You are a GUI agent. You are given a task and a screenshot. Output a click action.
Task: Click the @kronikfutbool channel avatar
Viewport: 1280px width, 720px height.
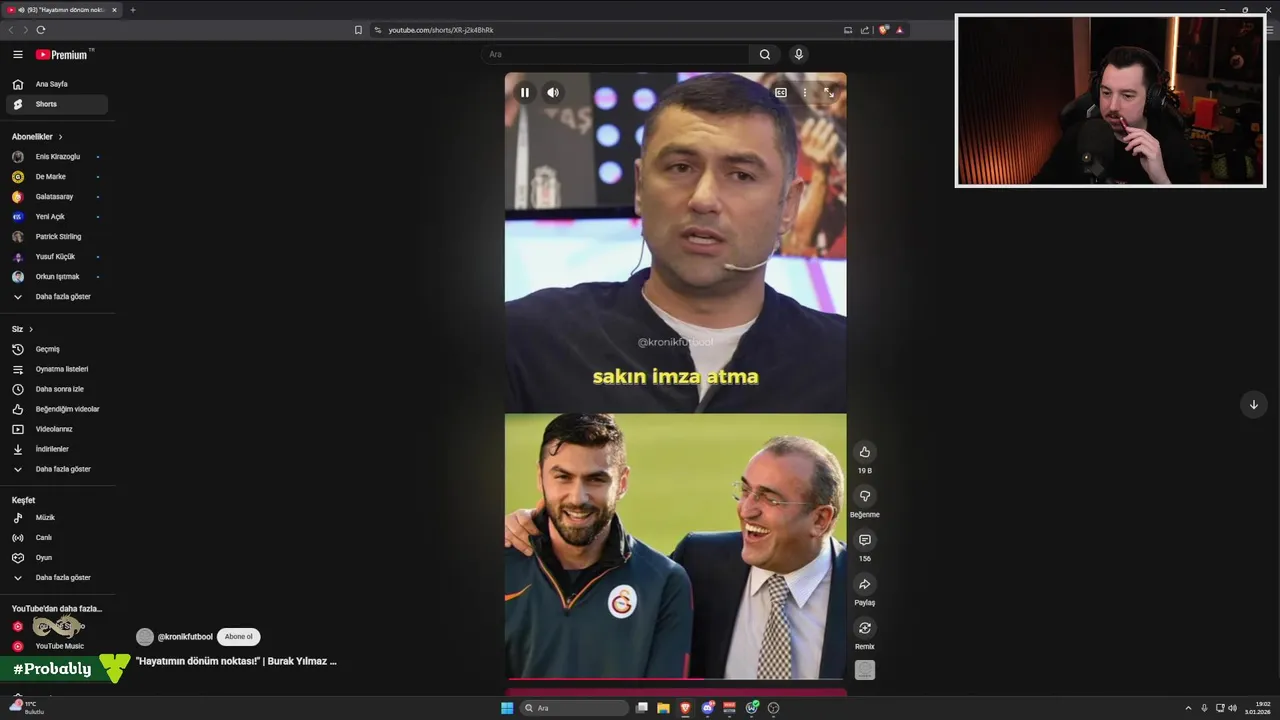pyautogui.click(x=145, y=637)
